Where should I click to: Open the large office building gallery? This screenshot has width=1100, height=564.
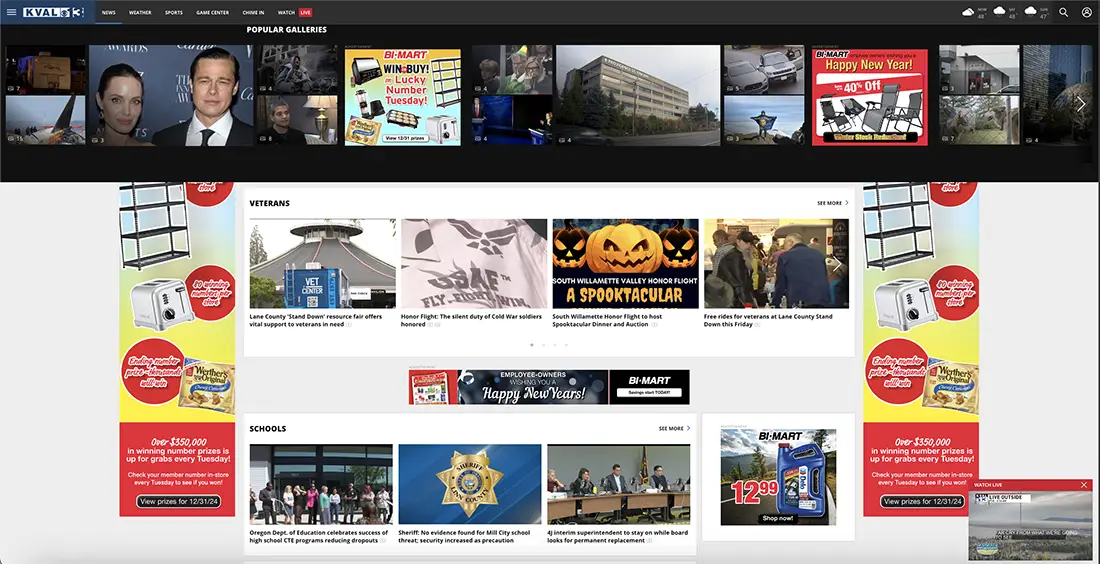pos(638,95)
